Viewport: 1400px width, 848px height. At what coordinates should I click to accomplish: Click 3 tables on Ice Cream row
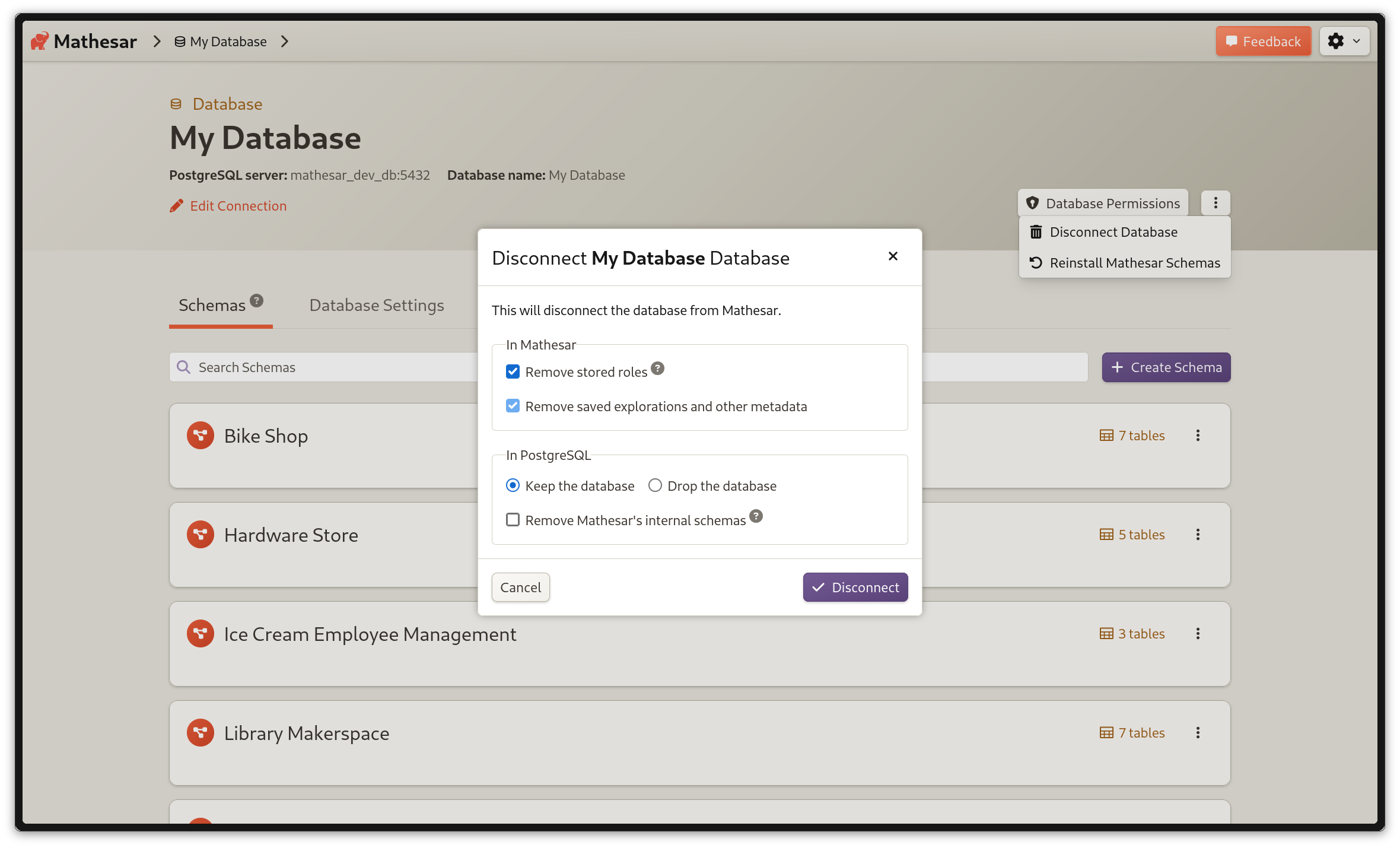1132,634
